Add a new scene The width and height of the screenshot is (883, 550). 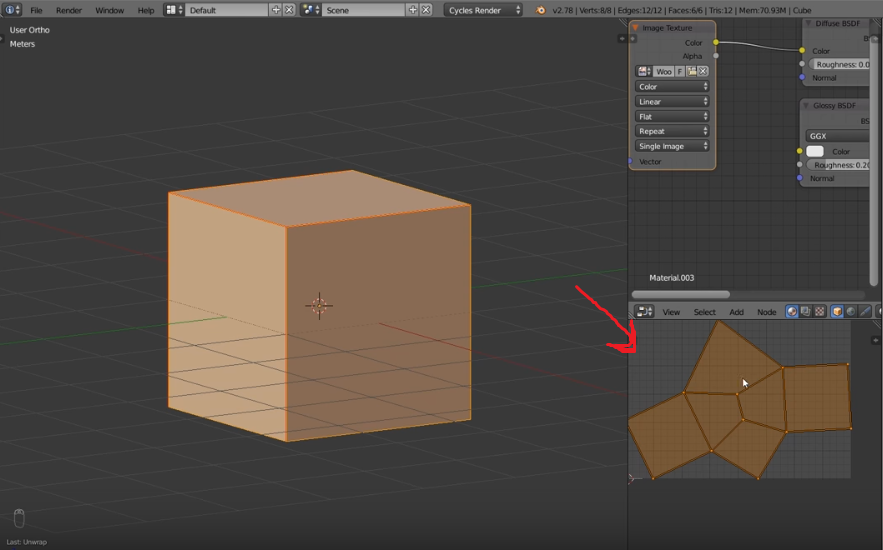413,10
